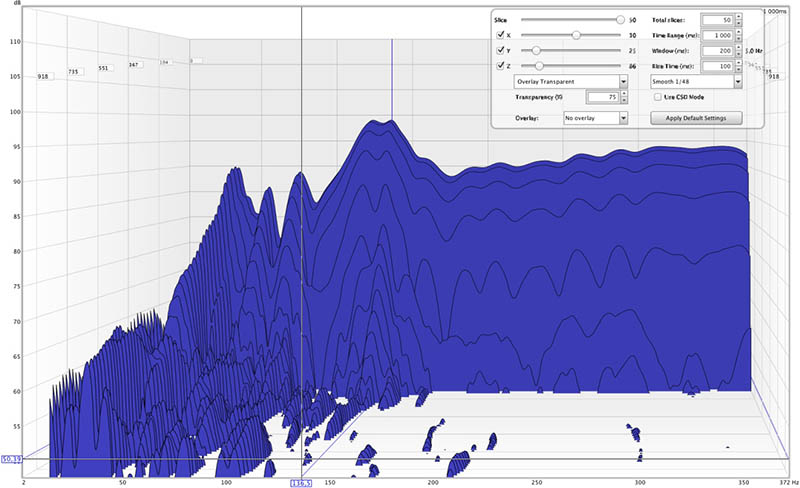
Task: Lower Rise Time with the down stepper arrow
Action: [x=738, y=69]
